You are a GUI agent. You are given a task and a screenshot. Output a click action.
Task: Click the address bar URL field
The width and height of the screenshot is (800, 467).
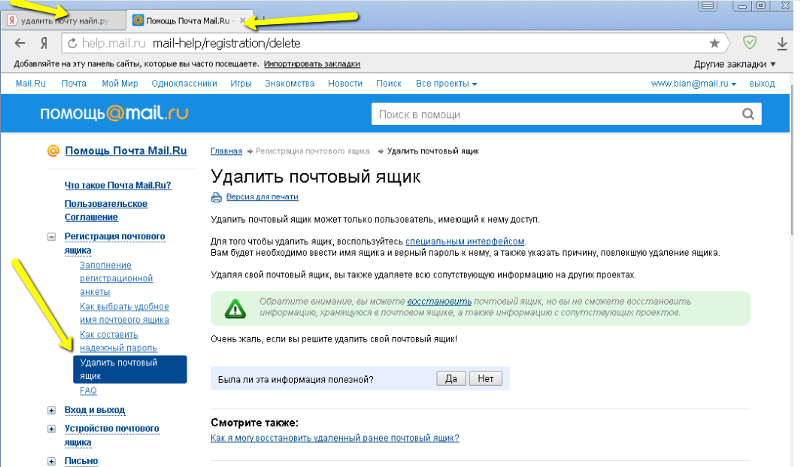(x=388, y=43)
